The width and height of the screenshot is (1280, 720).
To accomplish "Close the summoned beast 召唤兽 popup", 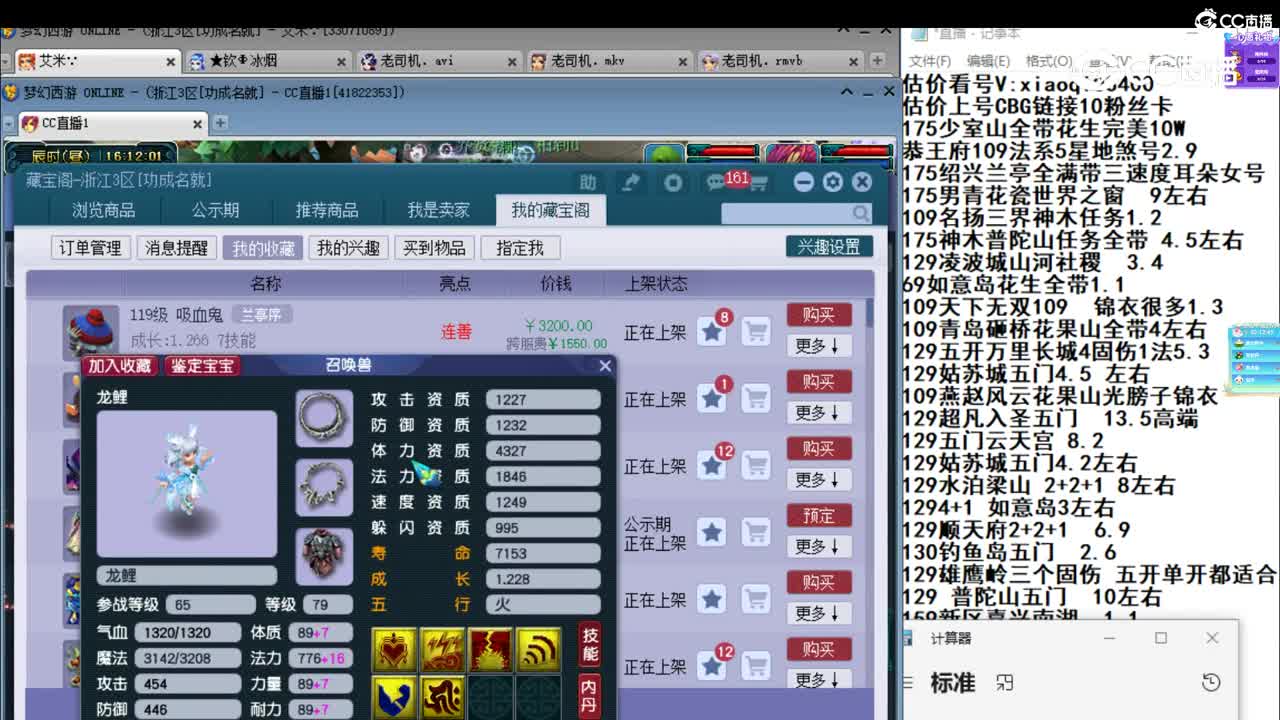I will (x=604, y=366).
